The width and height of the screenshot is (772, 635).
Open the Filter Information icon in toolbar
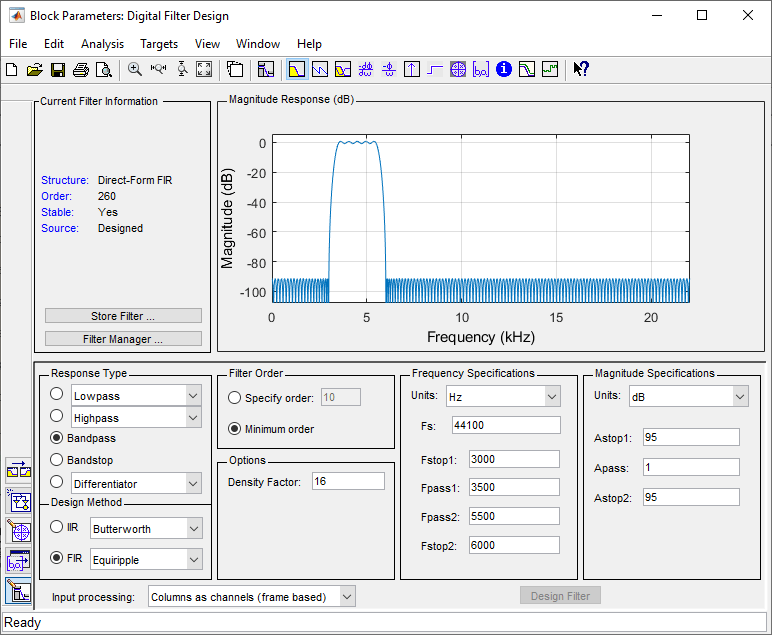pyautogui.click(x=504, y=70)
